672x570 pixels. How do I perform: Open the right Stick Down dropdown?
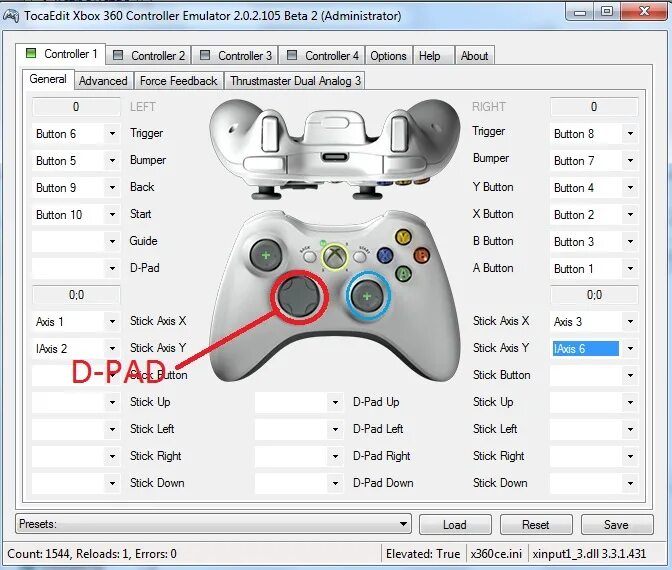coord(630,483)
